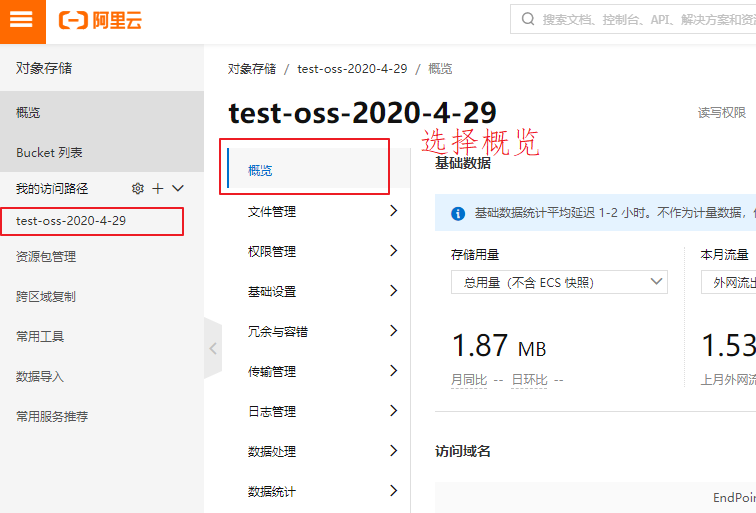
Task: Add a new access path with plus icon
Action: coord(158,189)
